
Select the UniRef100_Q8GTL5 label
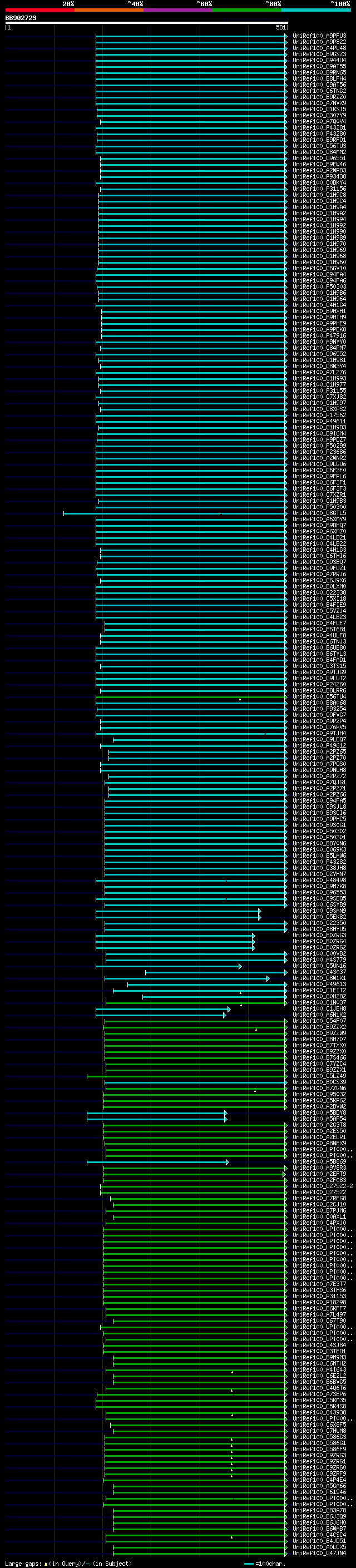[x=319, y=513]
